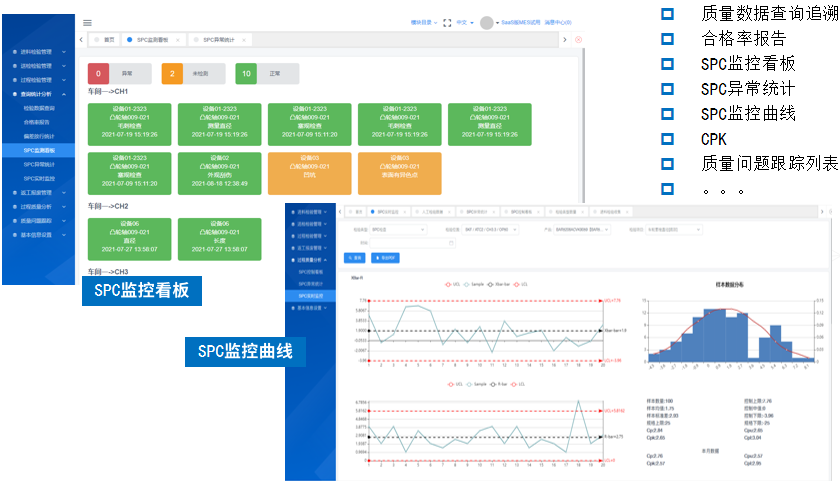Click the user avatar icon
Screen dimensions: 840x481
click(x=487, y=22)
